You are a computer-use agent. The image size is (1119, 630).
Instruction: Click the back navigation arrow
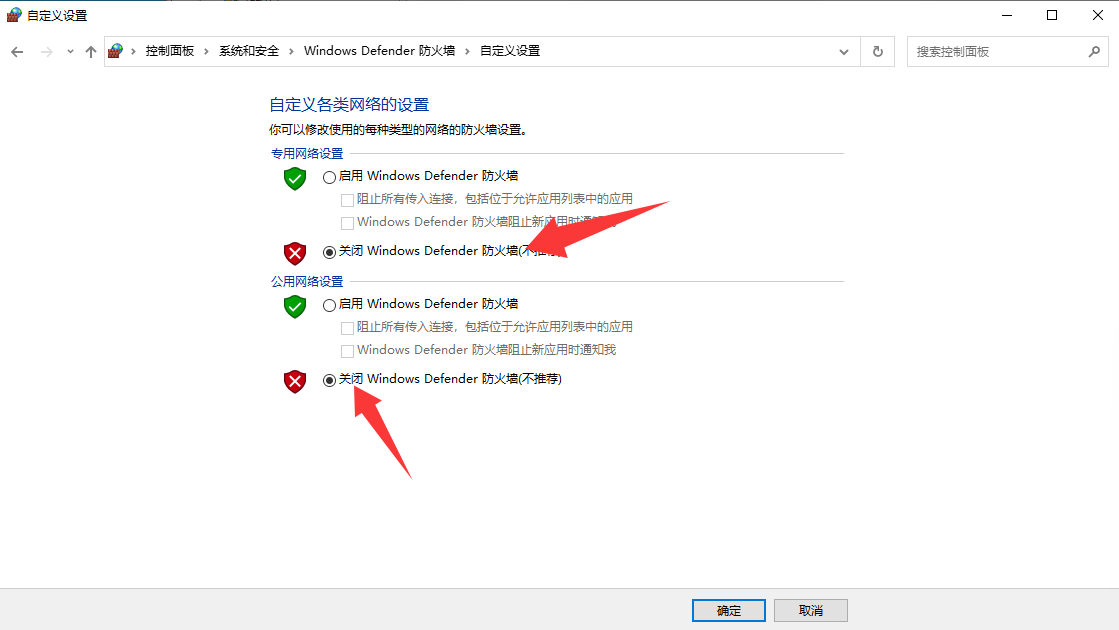[17, 51]
